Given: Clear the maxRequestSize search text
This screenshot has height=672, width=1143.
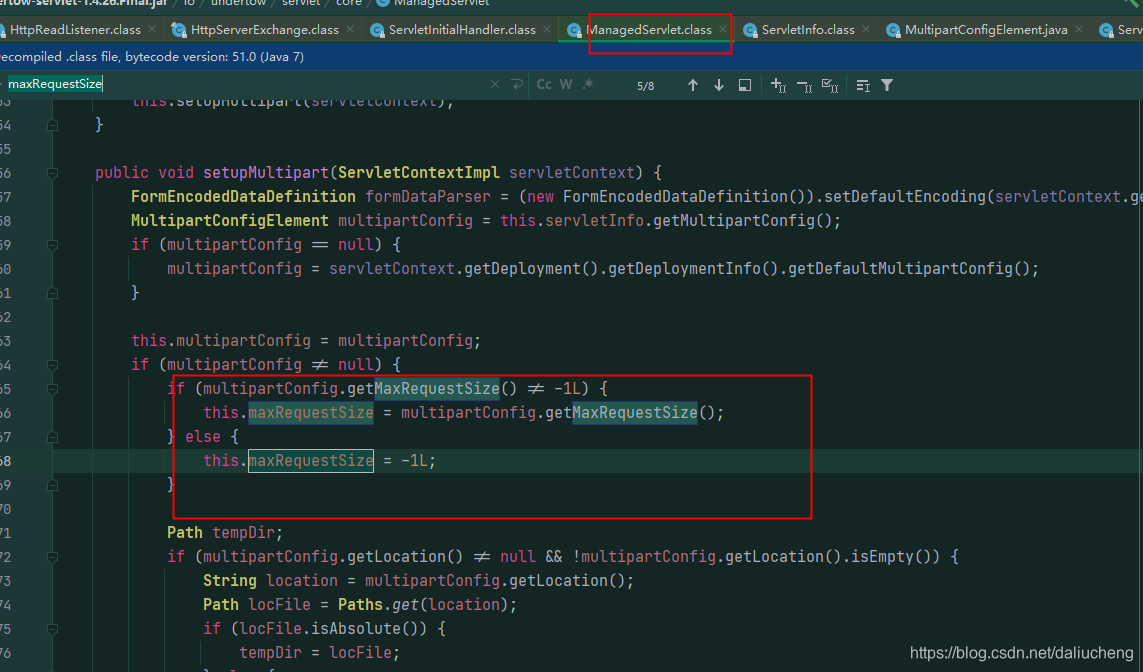Looking at the screenshot, I should (x=495, y=85).
